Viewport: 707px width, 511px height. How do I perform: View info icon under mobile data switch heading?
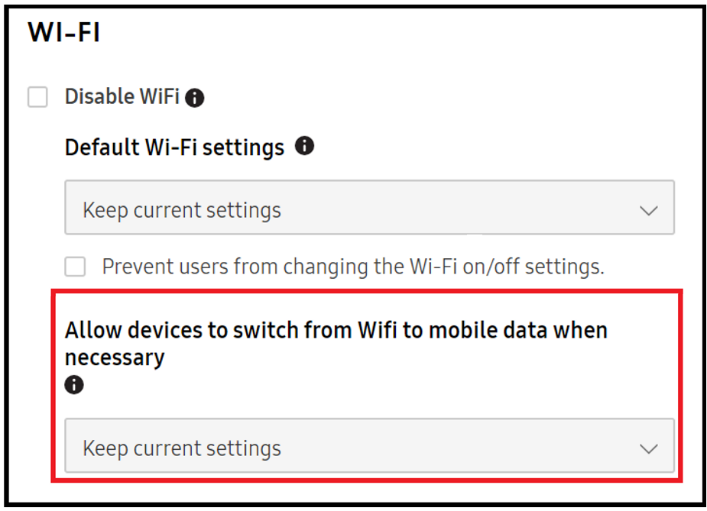74,385
